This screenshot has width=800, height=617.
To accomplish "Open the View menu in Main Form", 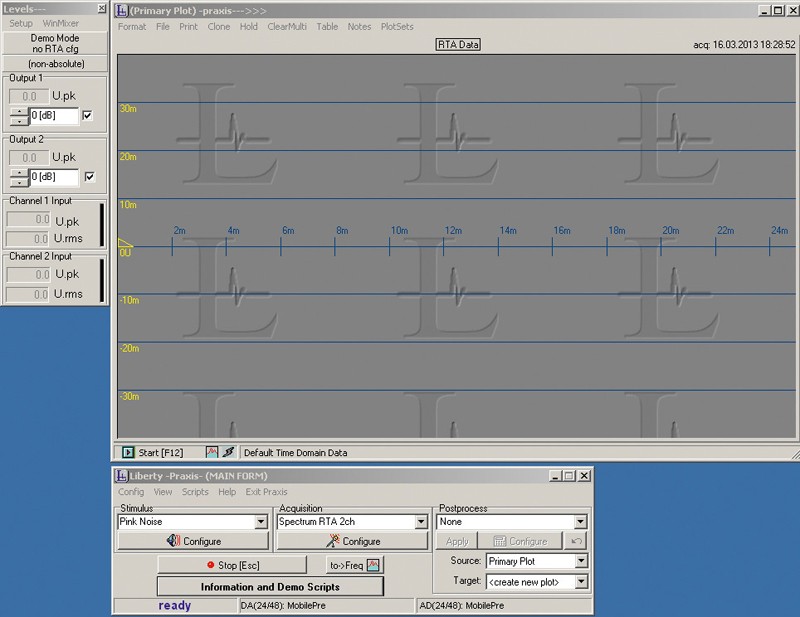I will [163, 492].
